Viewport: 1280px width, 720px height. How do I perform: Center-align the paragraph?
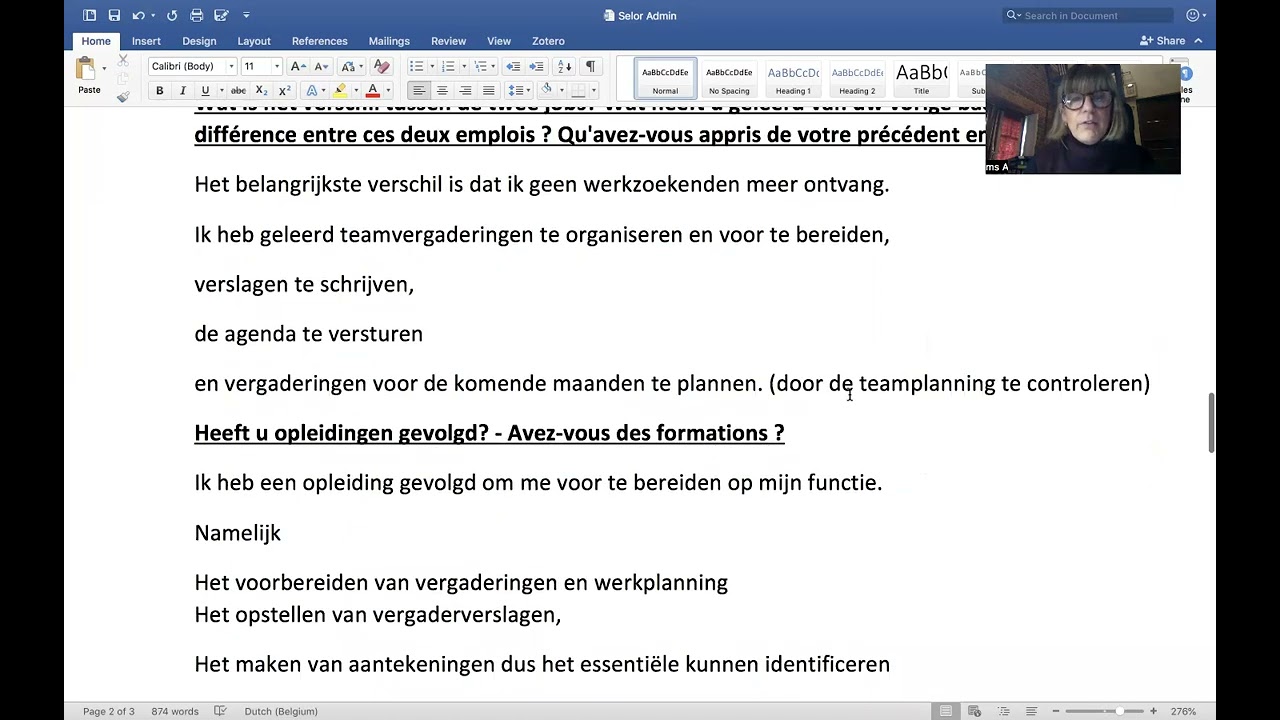click(x=442, y=91)
